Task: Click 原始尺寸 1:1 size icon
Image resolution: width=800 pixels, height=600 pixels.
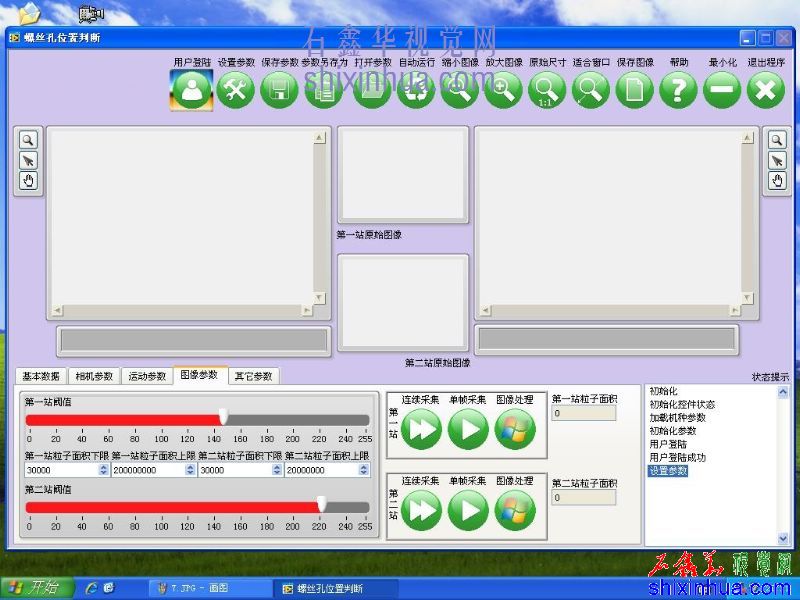Action: click(x=547, y=90)
